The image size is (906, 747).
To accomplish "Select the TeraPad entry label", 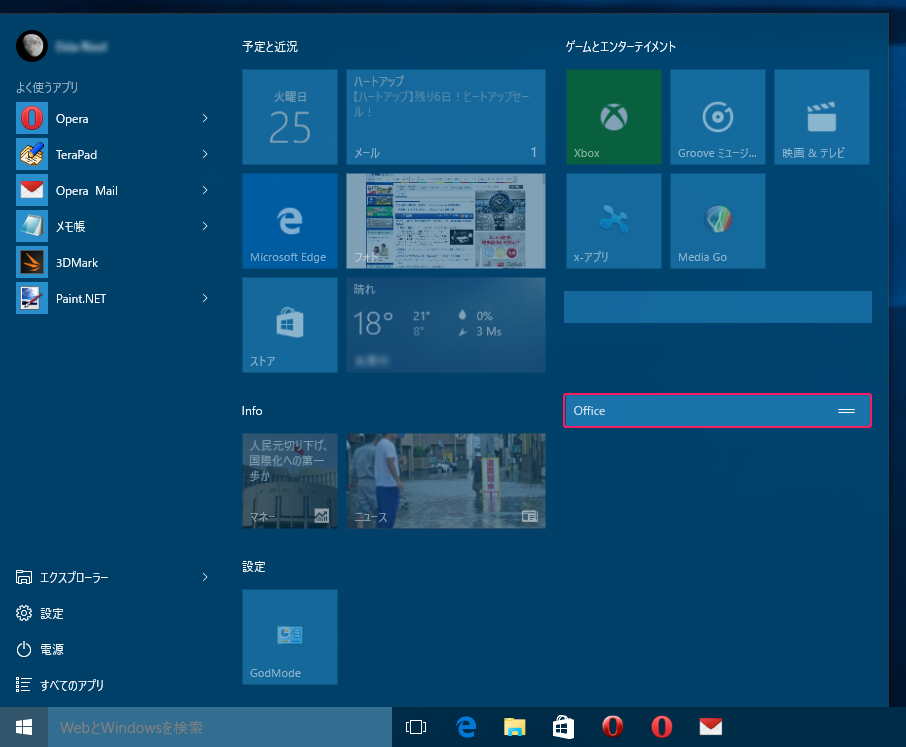I will click(x=76, y=155).
